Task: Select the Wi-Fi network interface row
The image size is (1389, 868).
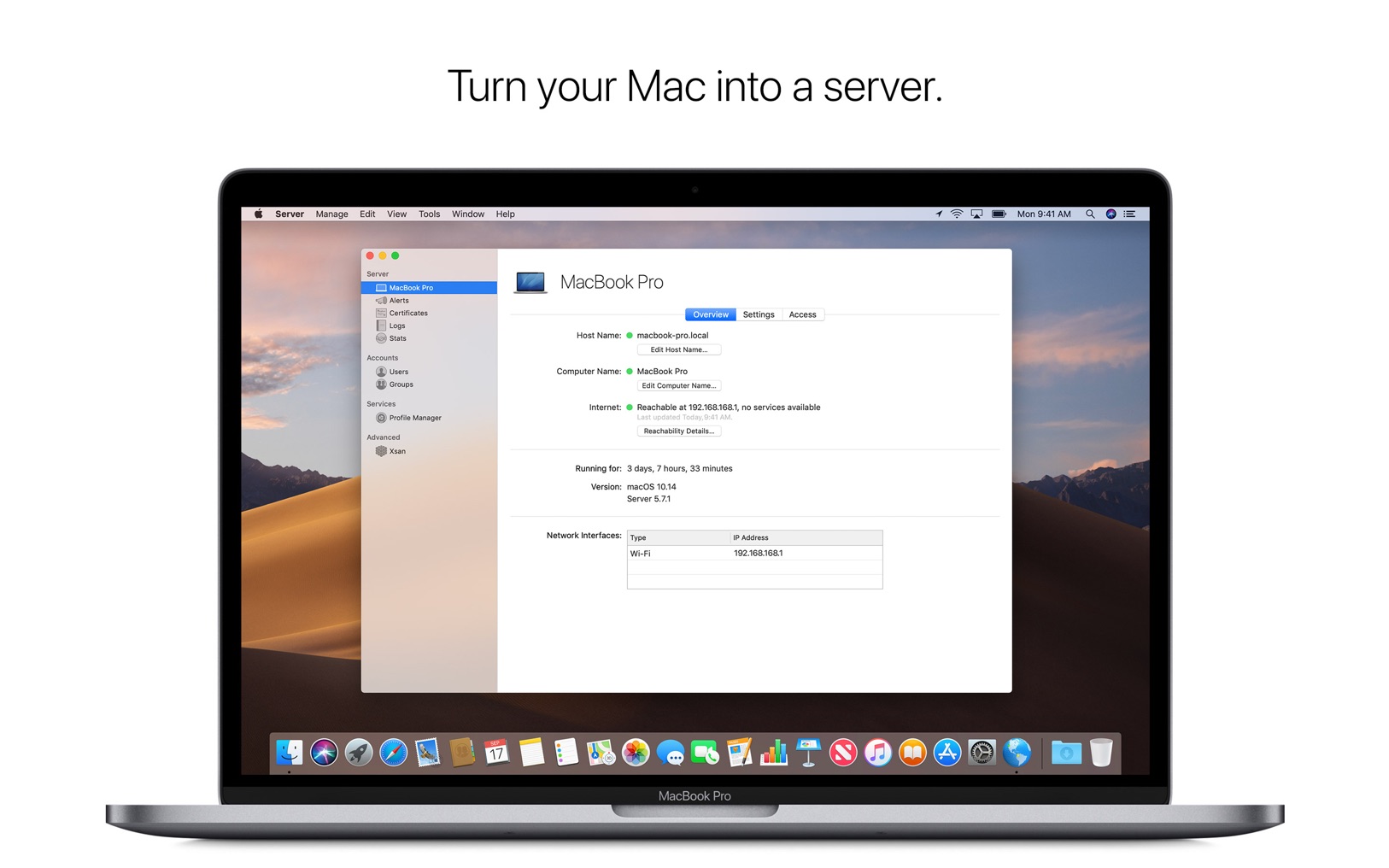Action: coord(753,554)
